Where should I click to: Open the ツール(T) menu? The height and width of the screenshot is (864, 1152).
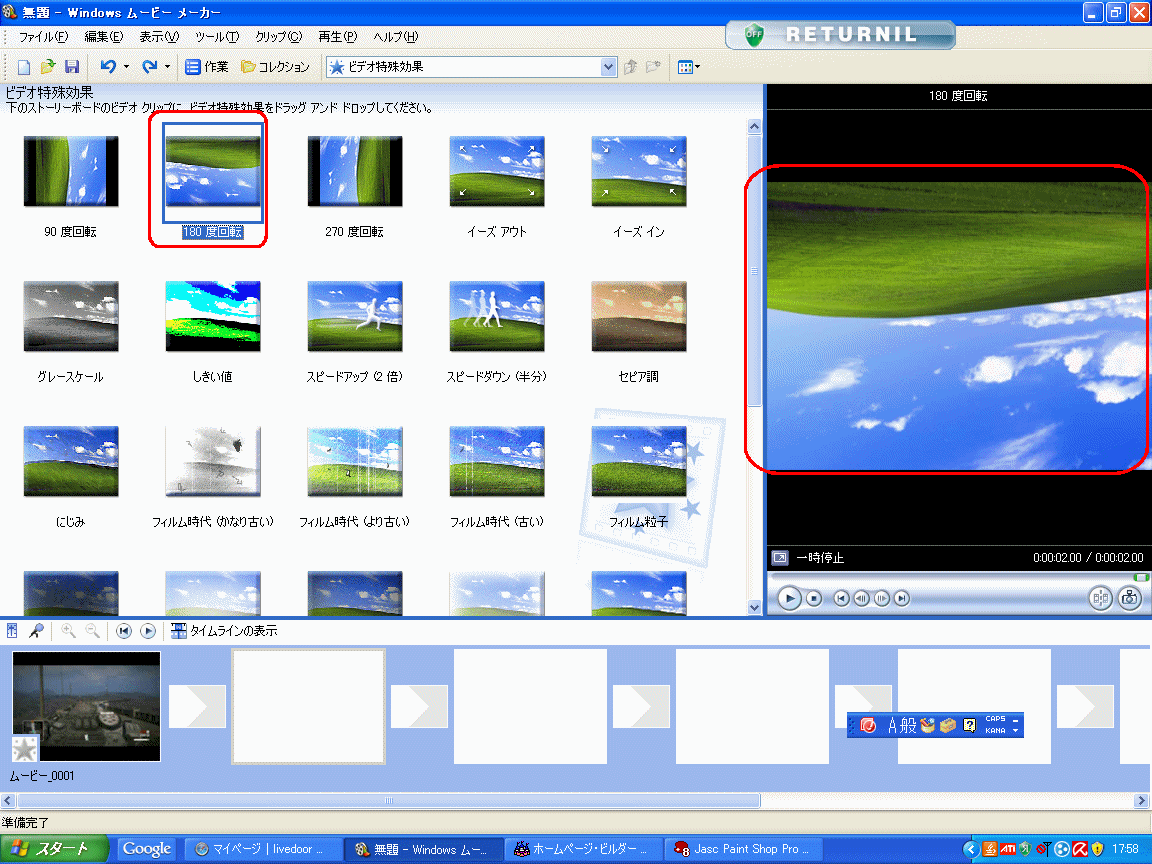click(x=217, y=37)
